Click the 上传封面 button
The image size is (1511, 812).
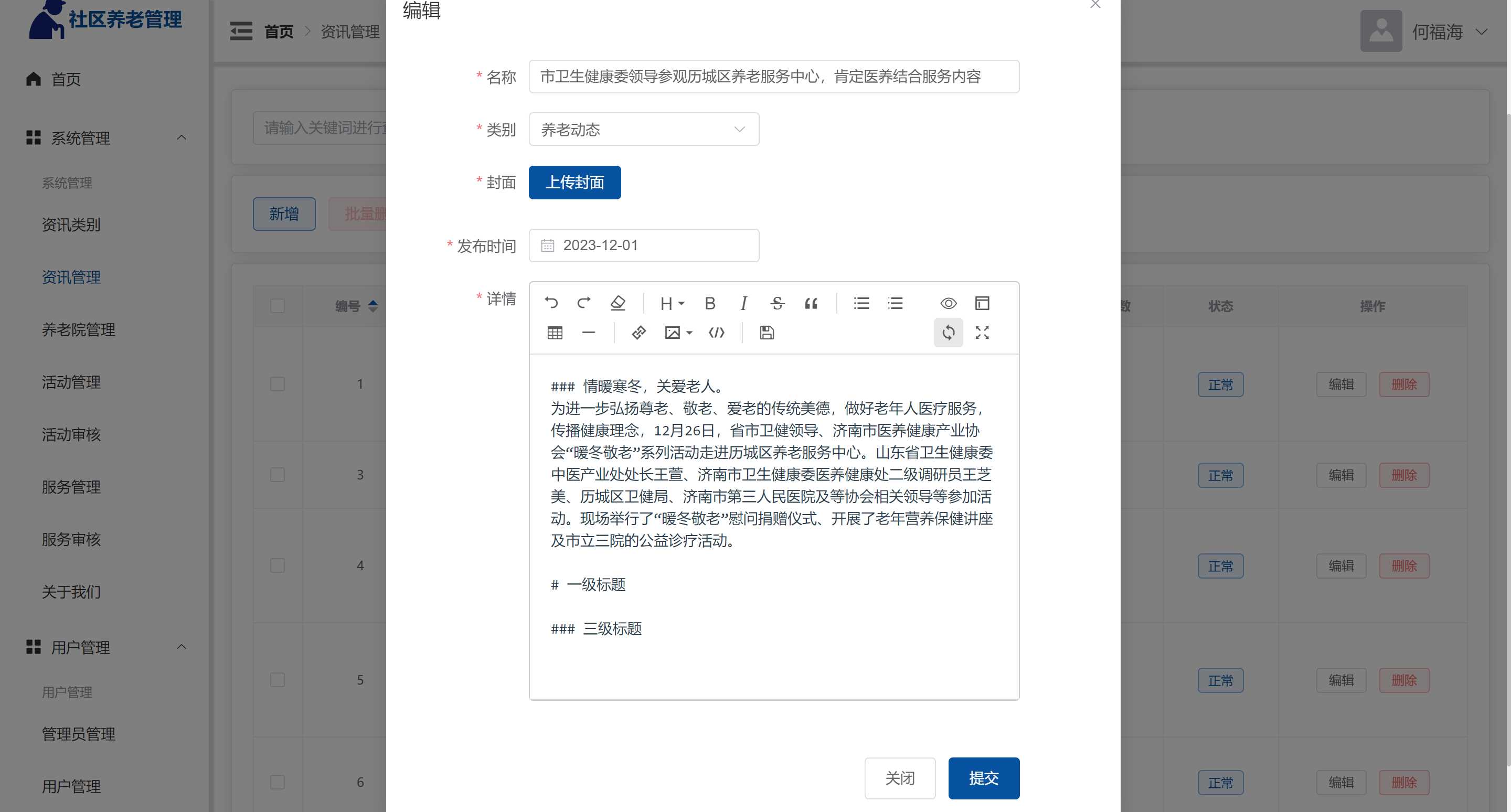pos(574,183)
